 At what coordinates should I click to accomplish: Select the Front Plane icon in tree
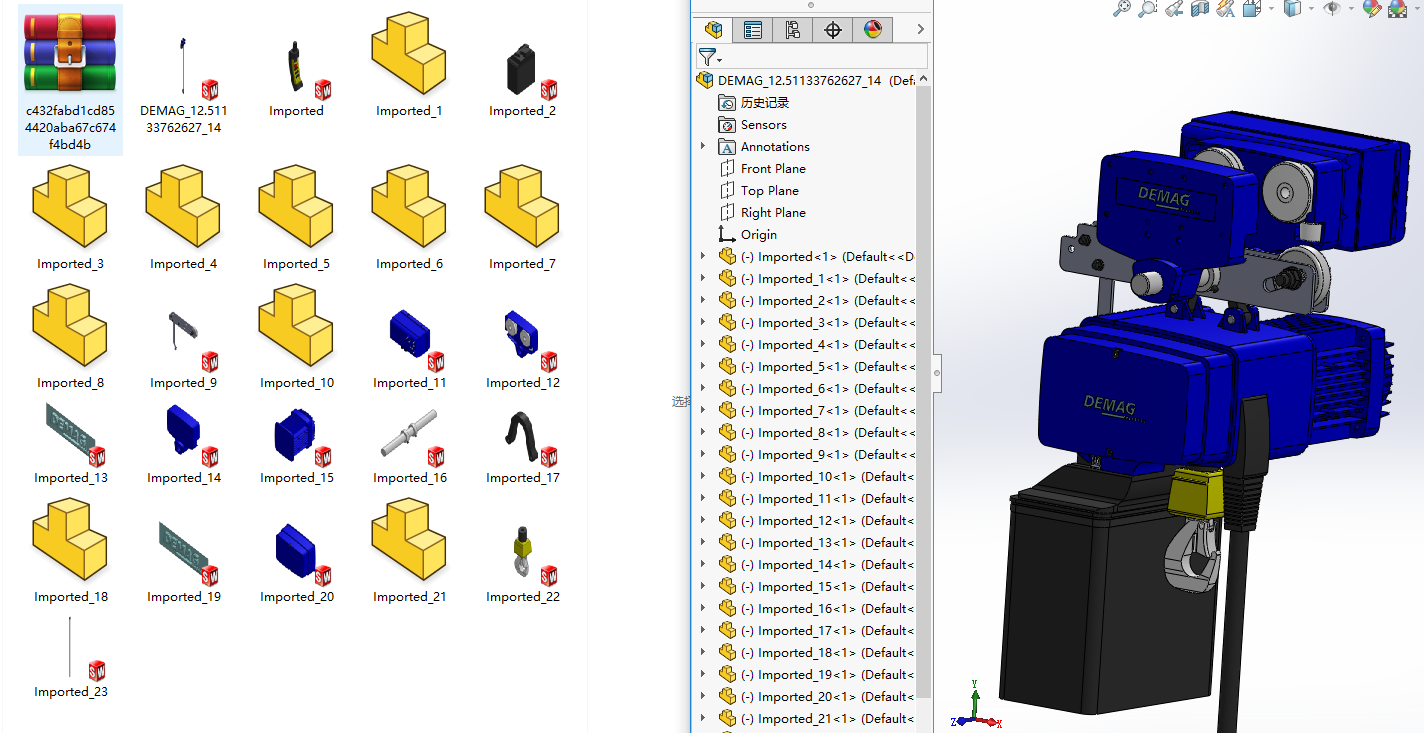tap(727, 168)
